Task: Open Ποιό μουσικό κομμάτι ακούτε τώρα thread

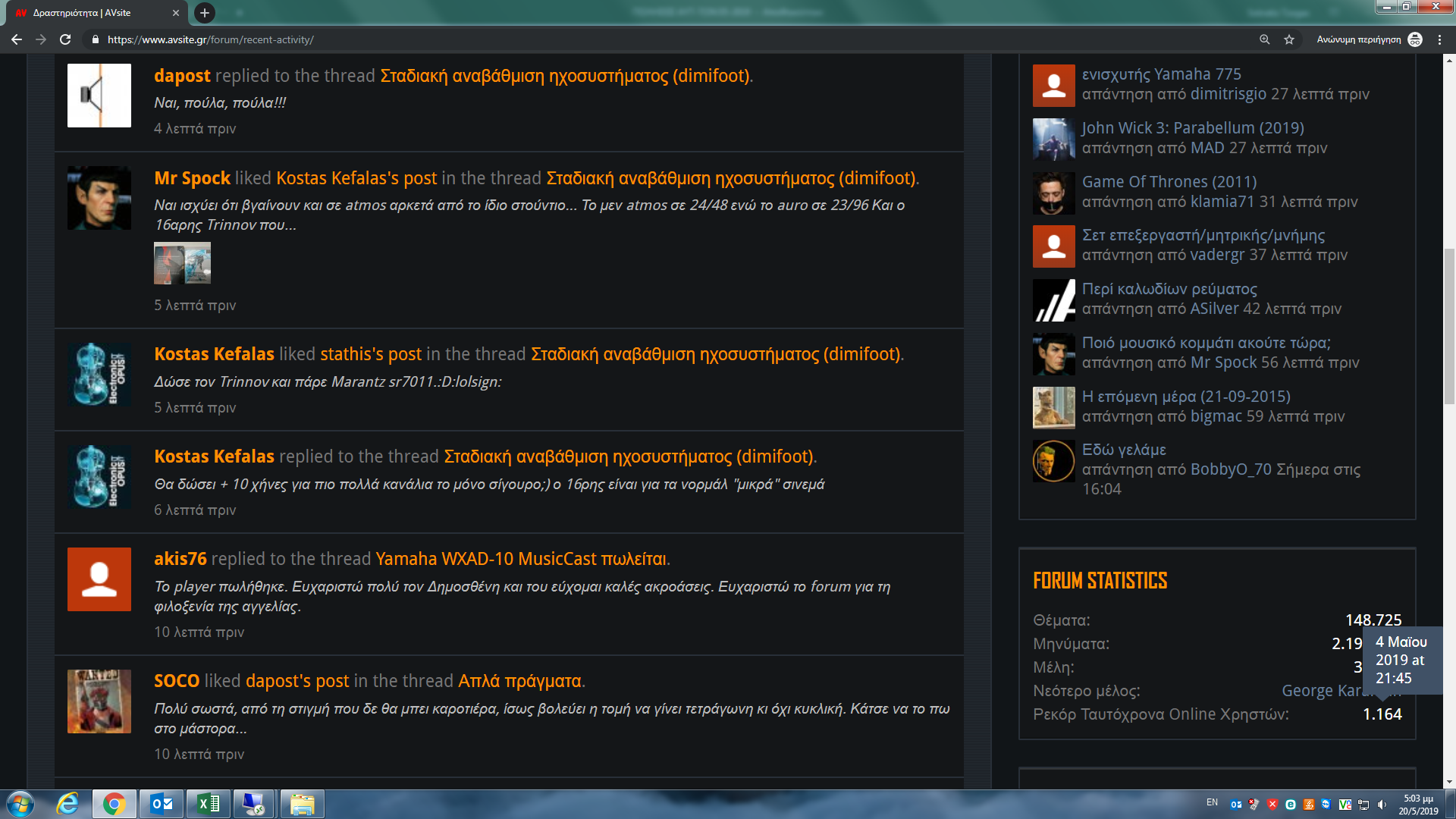Action: 1206,343
